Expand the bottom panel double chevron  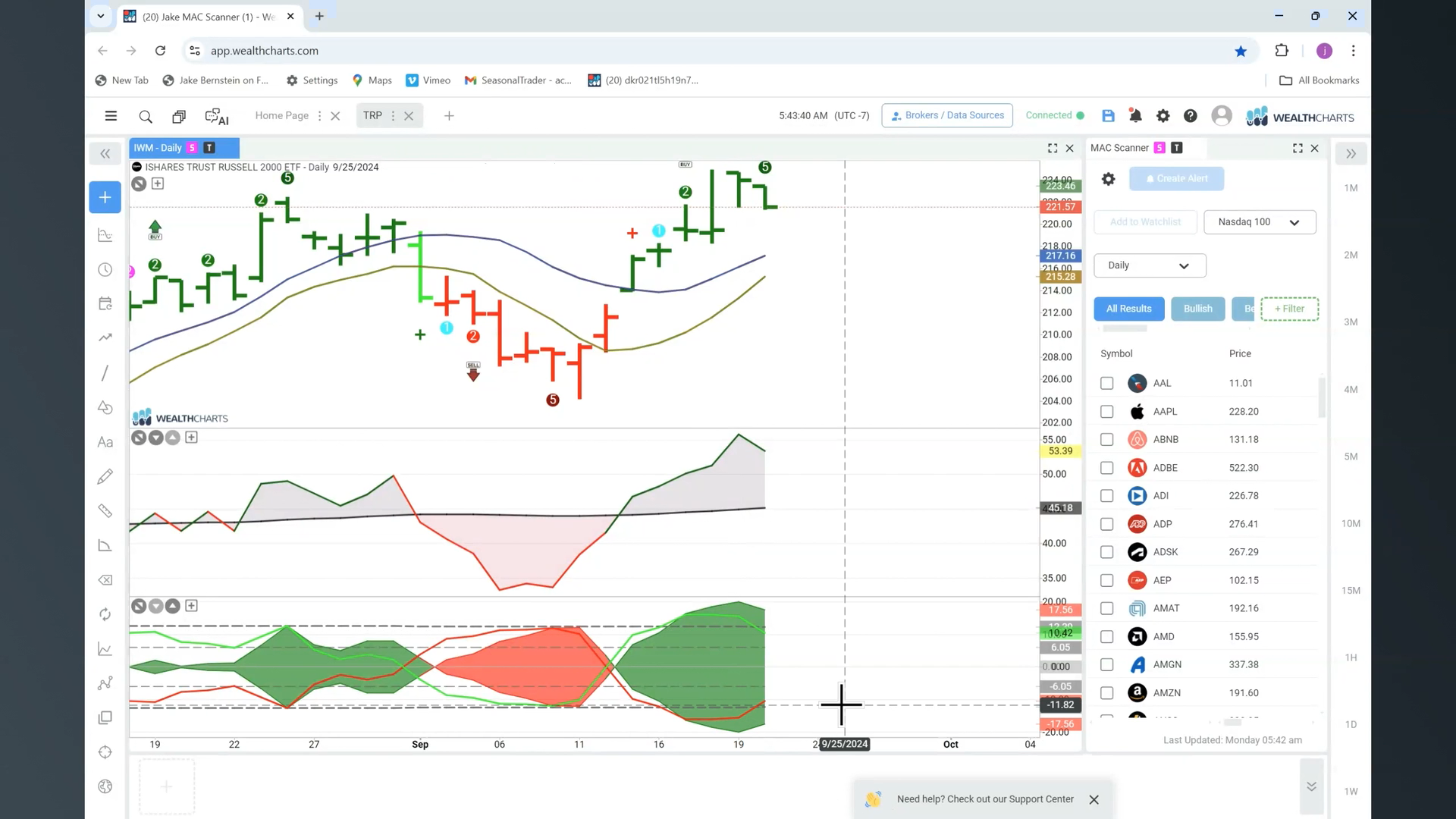(1311, 786)
